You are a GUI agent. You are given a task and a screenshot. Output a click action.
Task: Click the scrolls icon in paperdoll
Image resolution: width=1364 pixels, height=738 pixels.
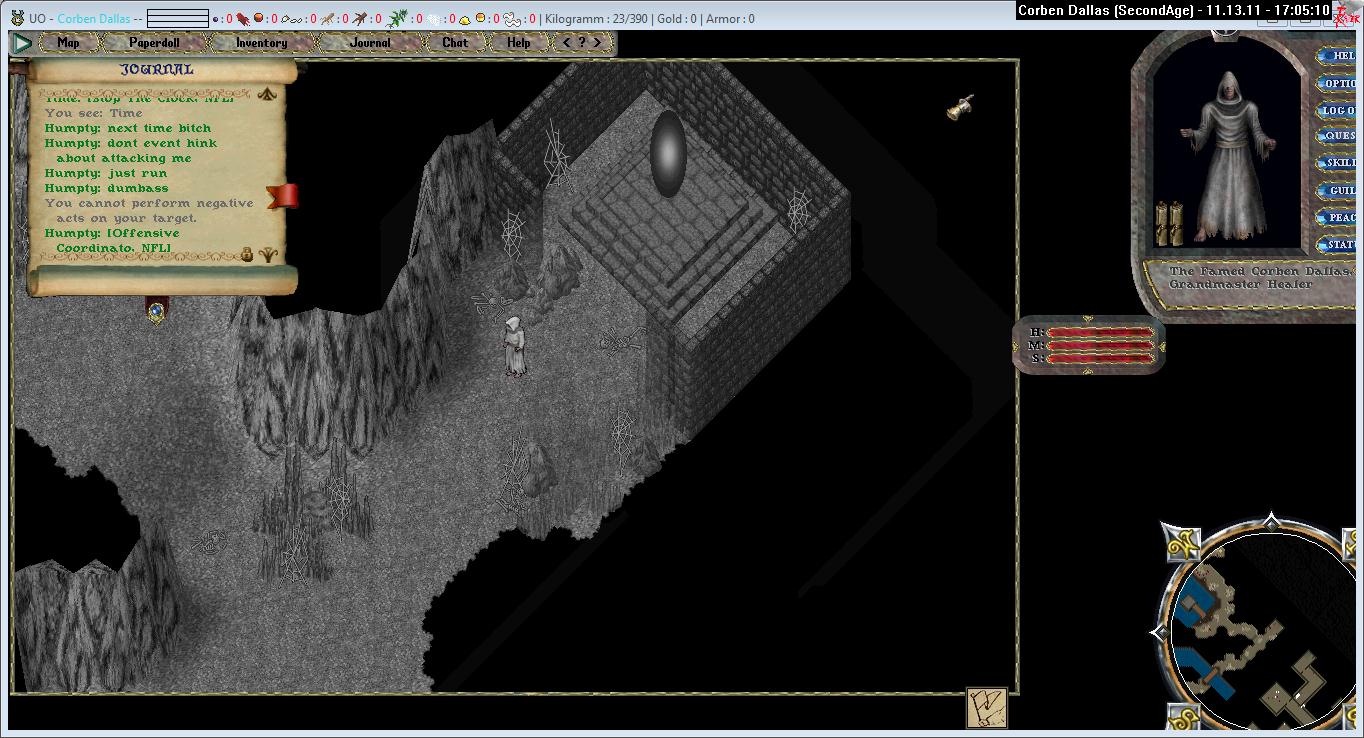(x=1168, y=223)
